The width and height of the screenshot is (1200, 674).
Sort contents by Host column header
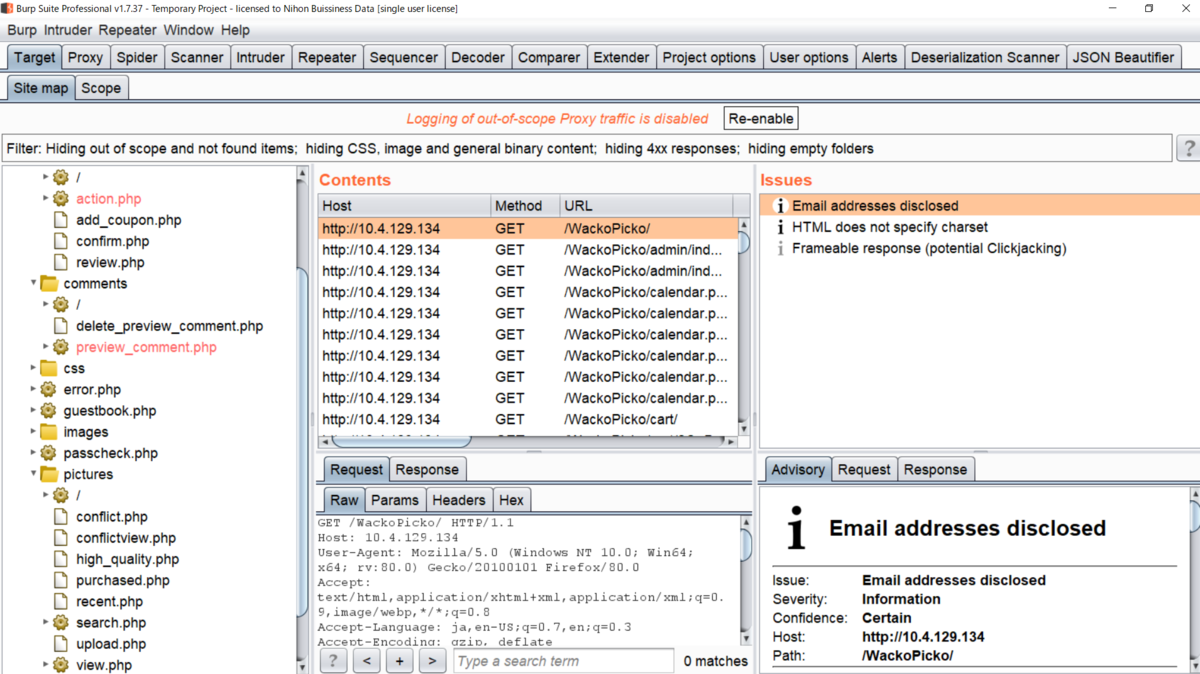pos(404,205)
